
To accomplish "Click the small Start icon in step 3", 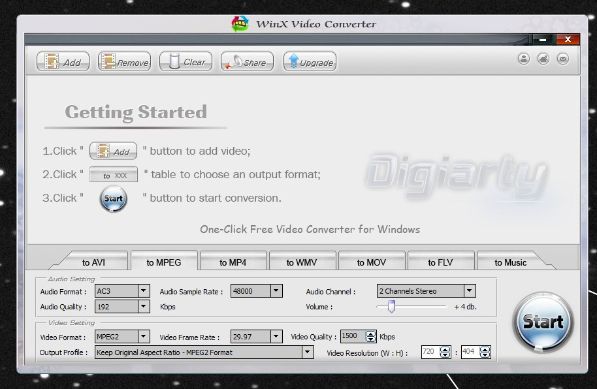I will click(113, 199).
